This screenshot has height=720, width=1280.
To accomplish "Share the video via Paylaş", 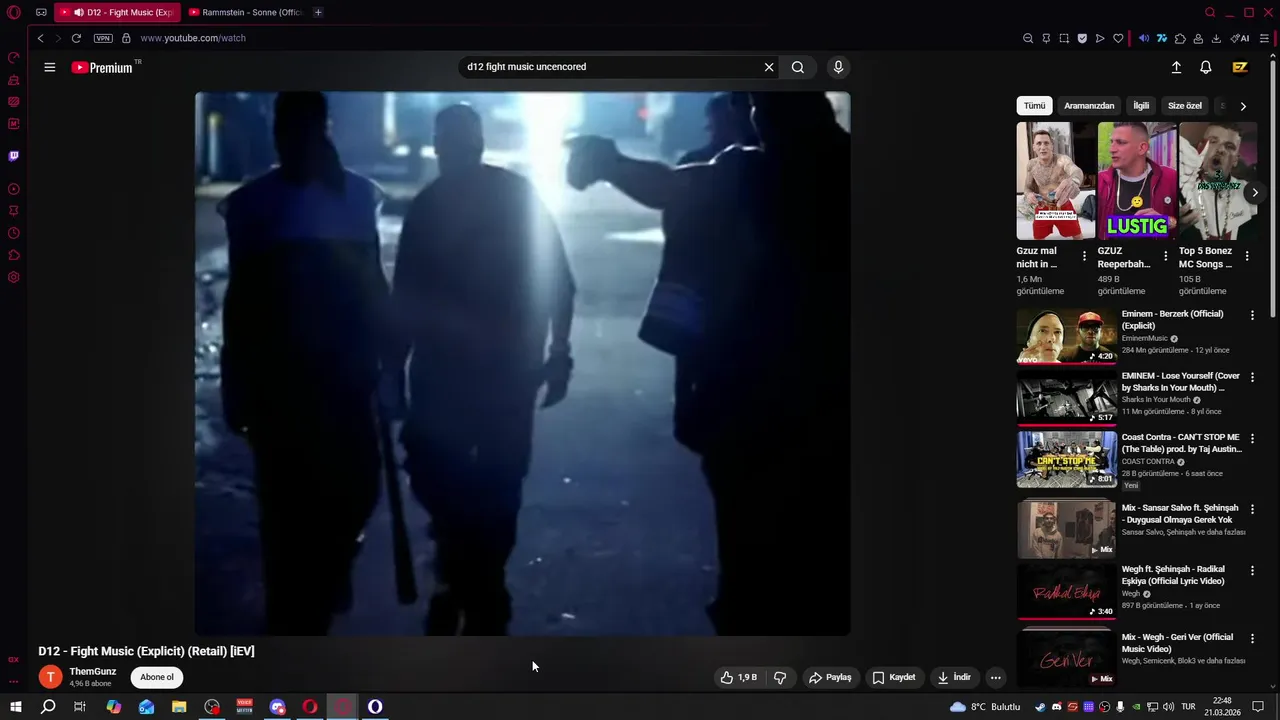I will (830, 677).
